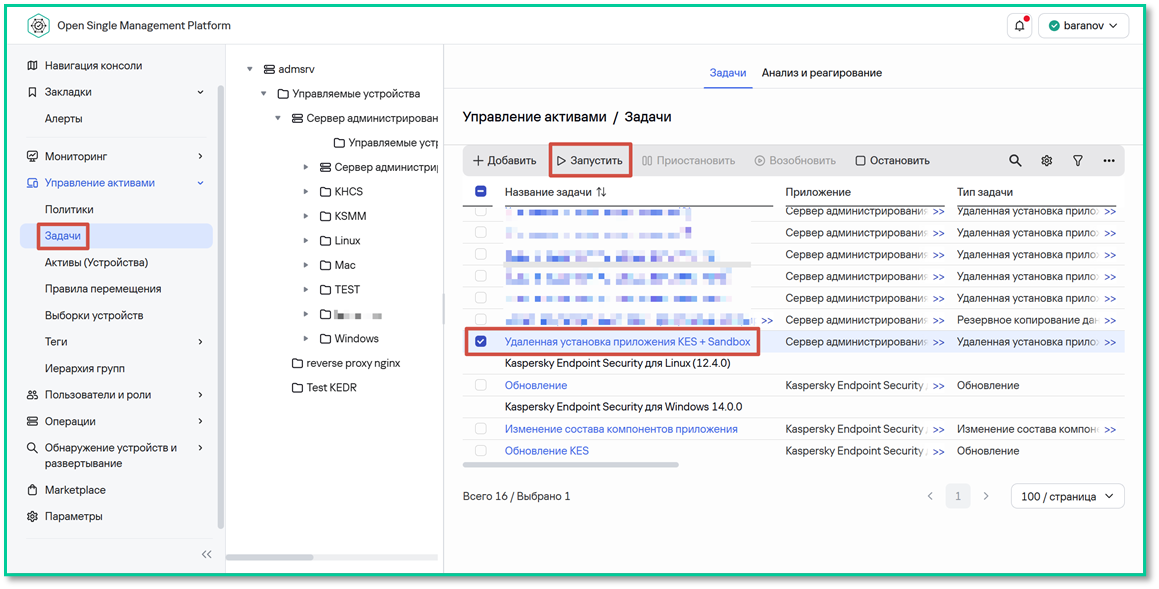Image resolution: width=1159 pixels, height=589 pixels.
Task: Check Изменение состава компонентов приложения checkbox
Action: (x=480, y=429)
